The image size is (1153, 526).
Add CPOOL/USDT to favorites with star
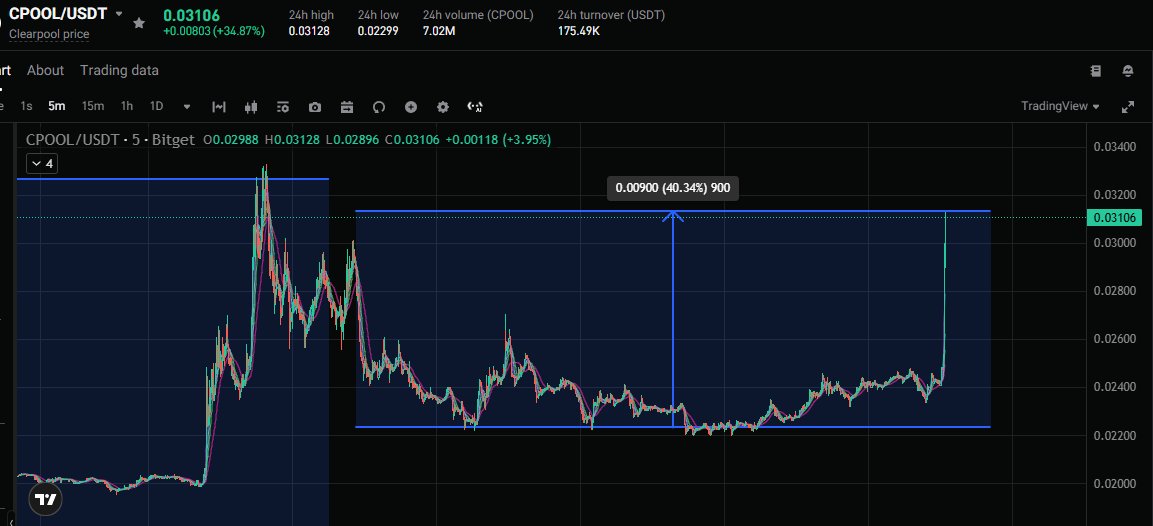[139, 23]
